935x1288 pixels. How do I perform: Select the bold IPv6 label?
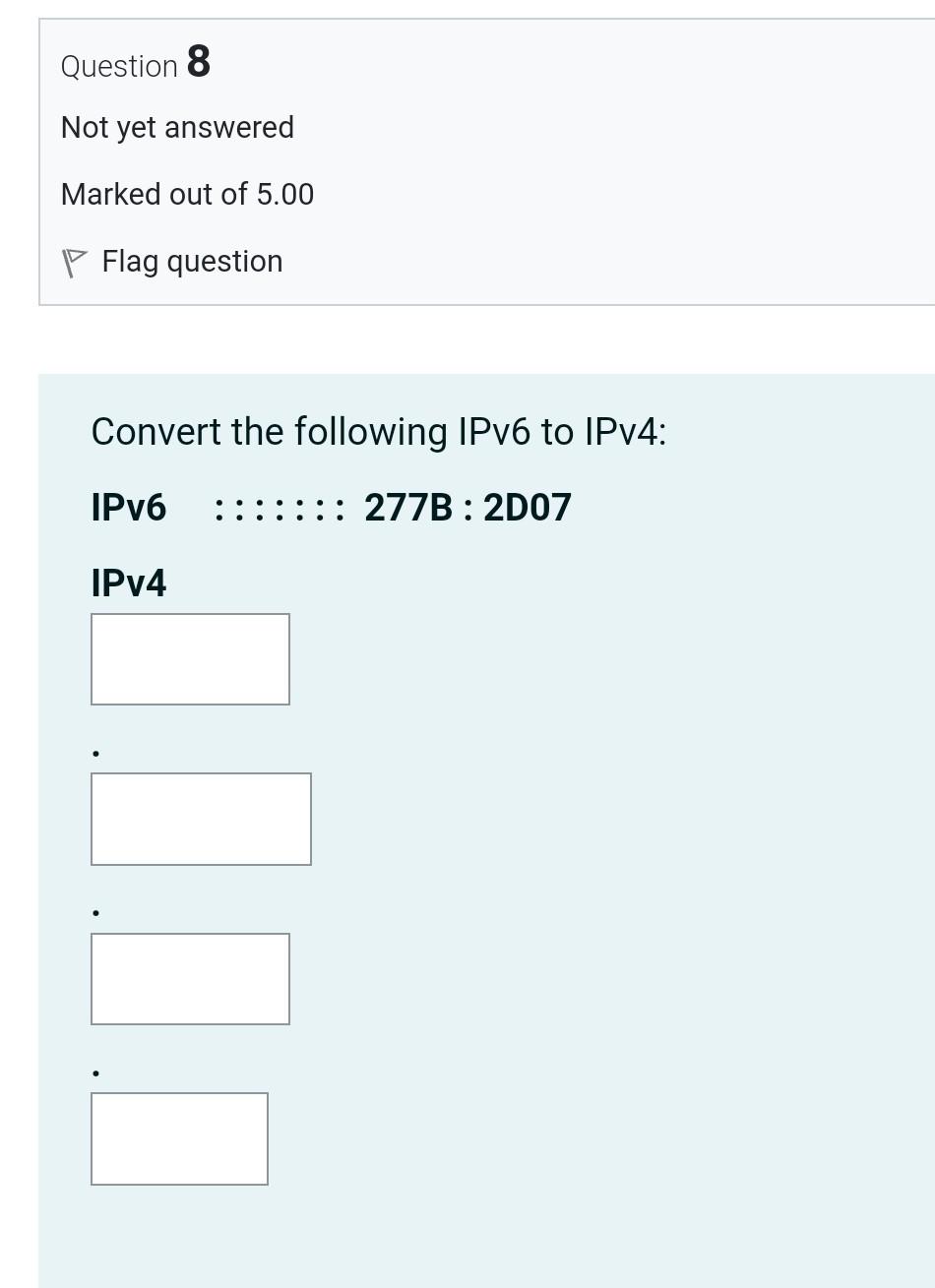coord(128,507)
